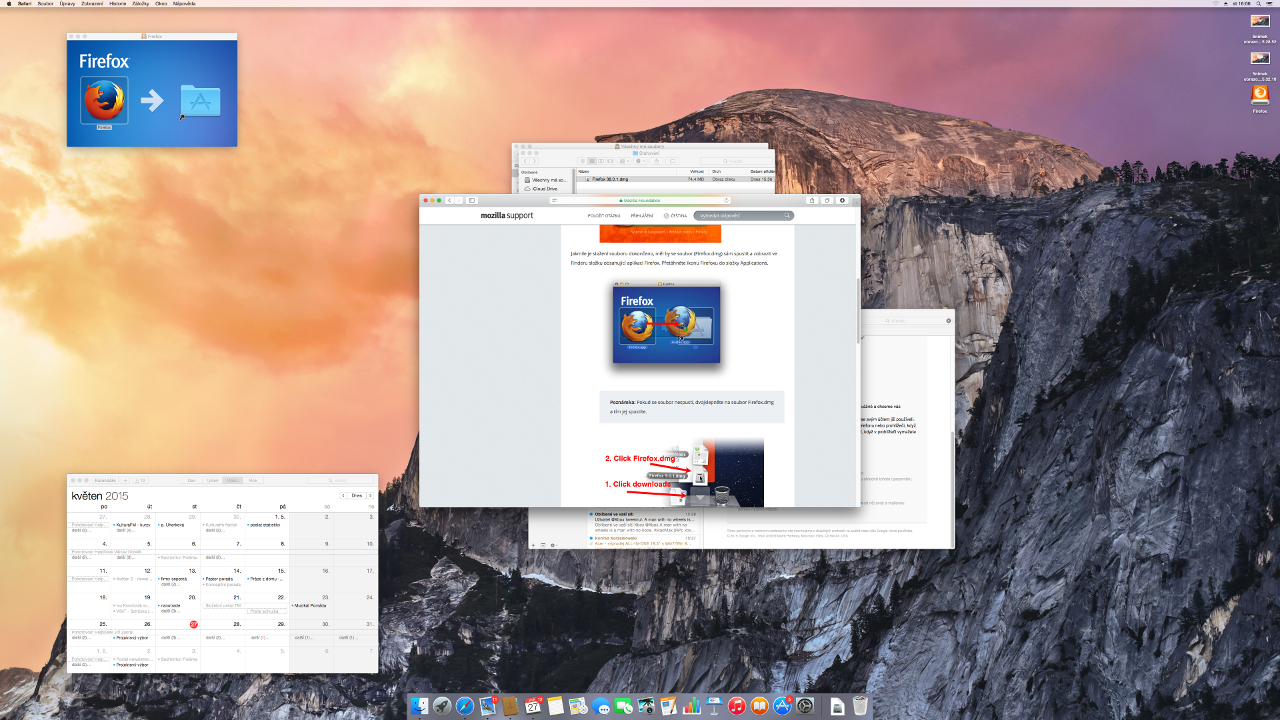Open the FaceTime app in the Dock
This screenshot has width=1280, height=720.
tap(623, 705)
